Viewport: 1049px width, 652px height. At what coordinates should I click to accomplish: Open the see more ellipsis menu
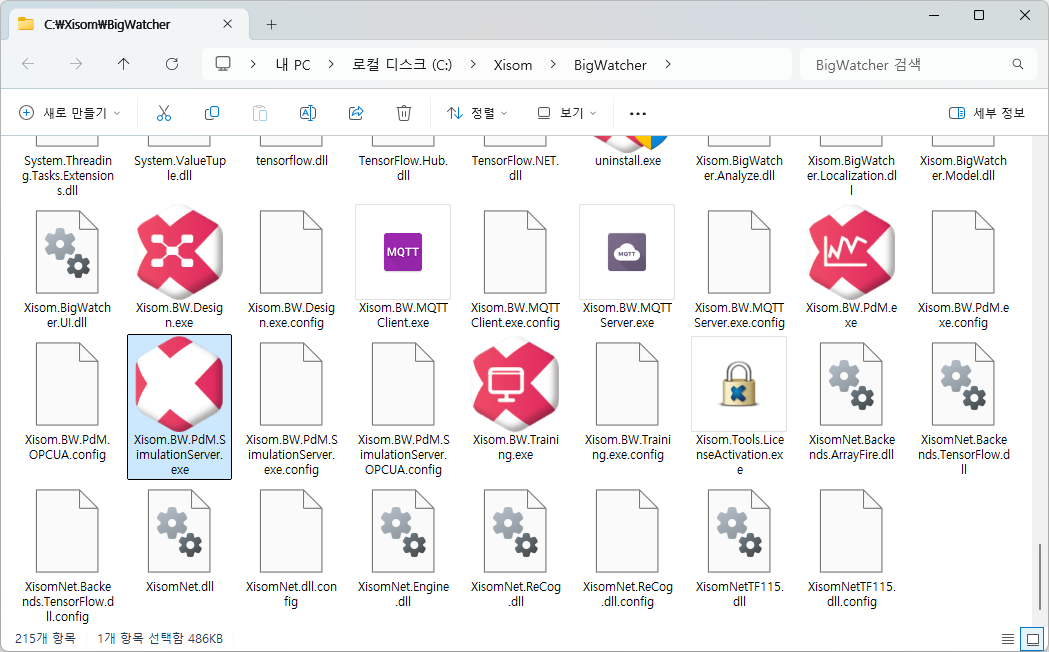(638, 113)
